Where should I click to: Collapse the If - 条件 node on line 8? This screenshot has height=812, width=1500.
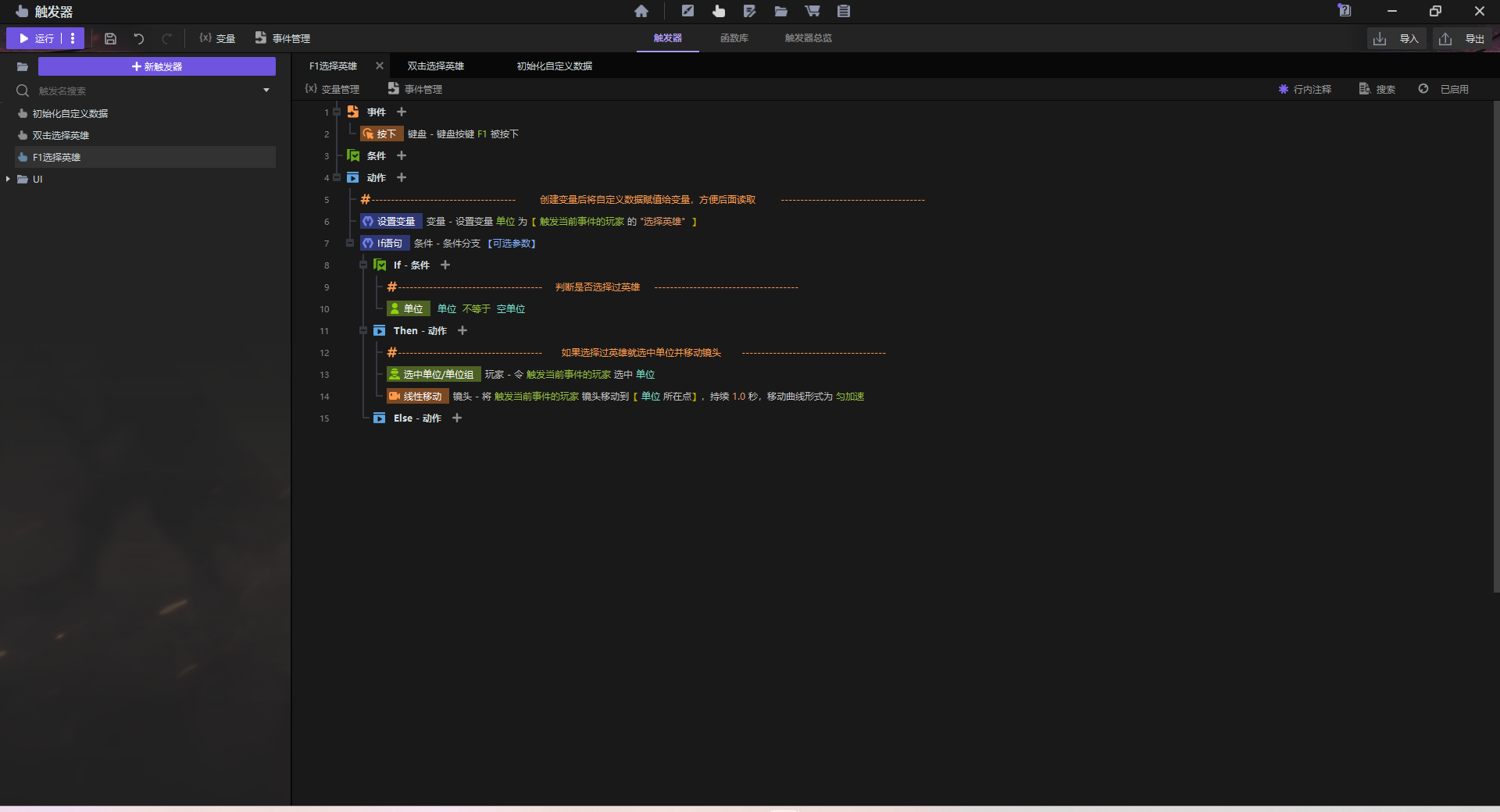pos(363,265)
